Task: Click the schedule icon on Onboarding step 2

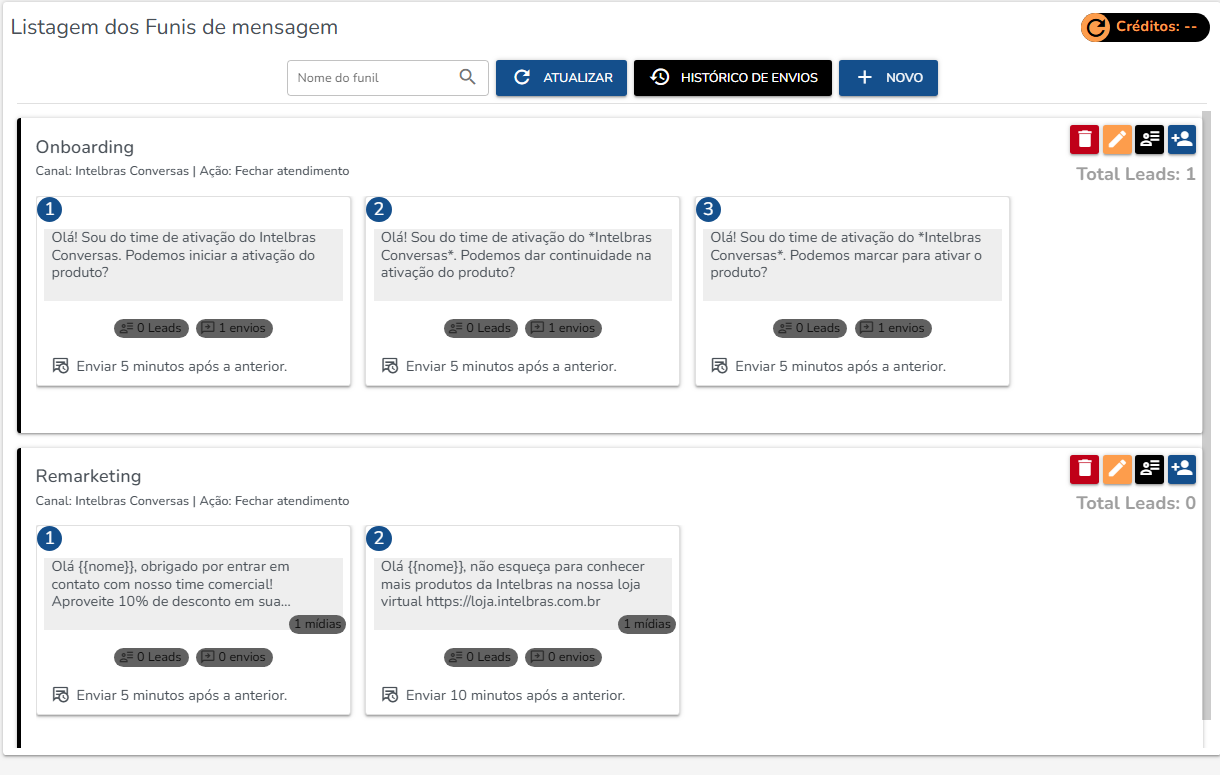Action: [x=390, y=366]
